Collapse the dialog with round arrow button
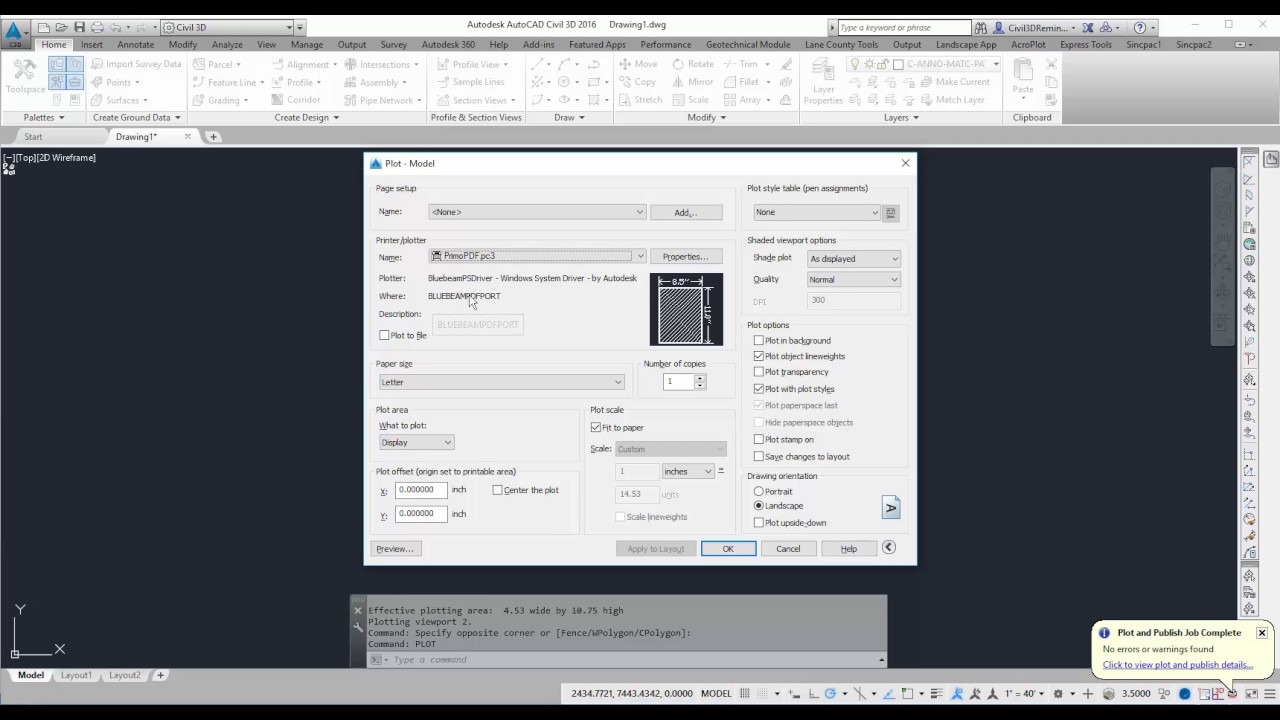The image size is (1280, 720). click(x=888, y=547)
